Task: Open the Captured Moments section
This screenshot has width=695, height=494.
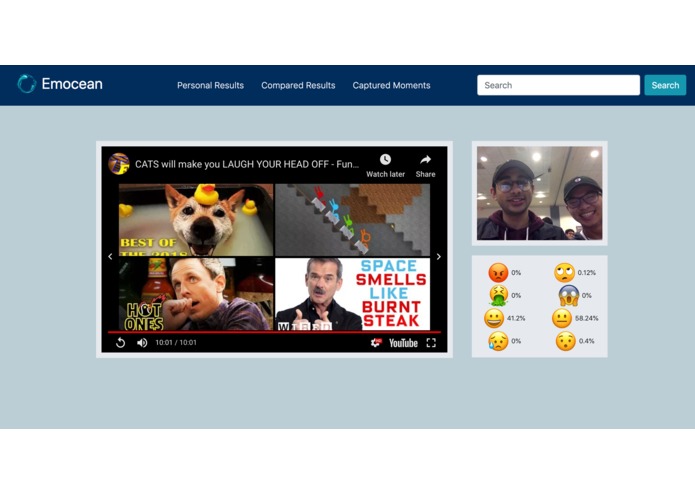Action: click(391, 85)
